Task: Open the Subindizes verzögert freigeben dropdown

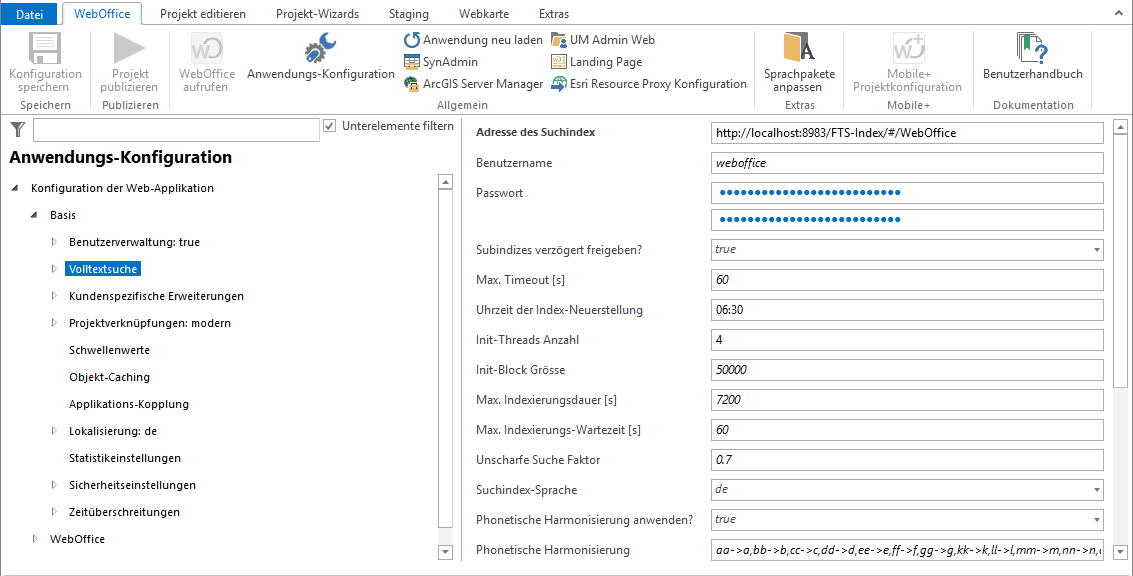Action: click(1097, 250)
